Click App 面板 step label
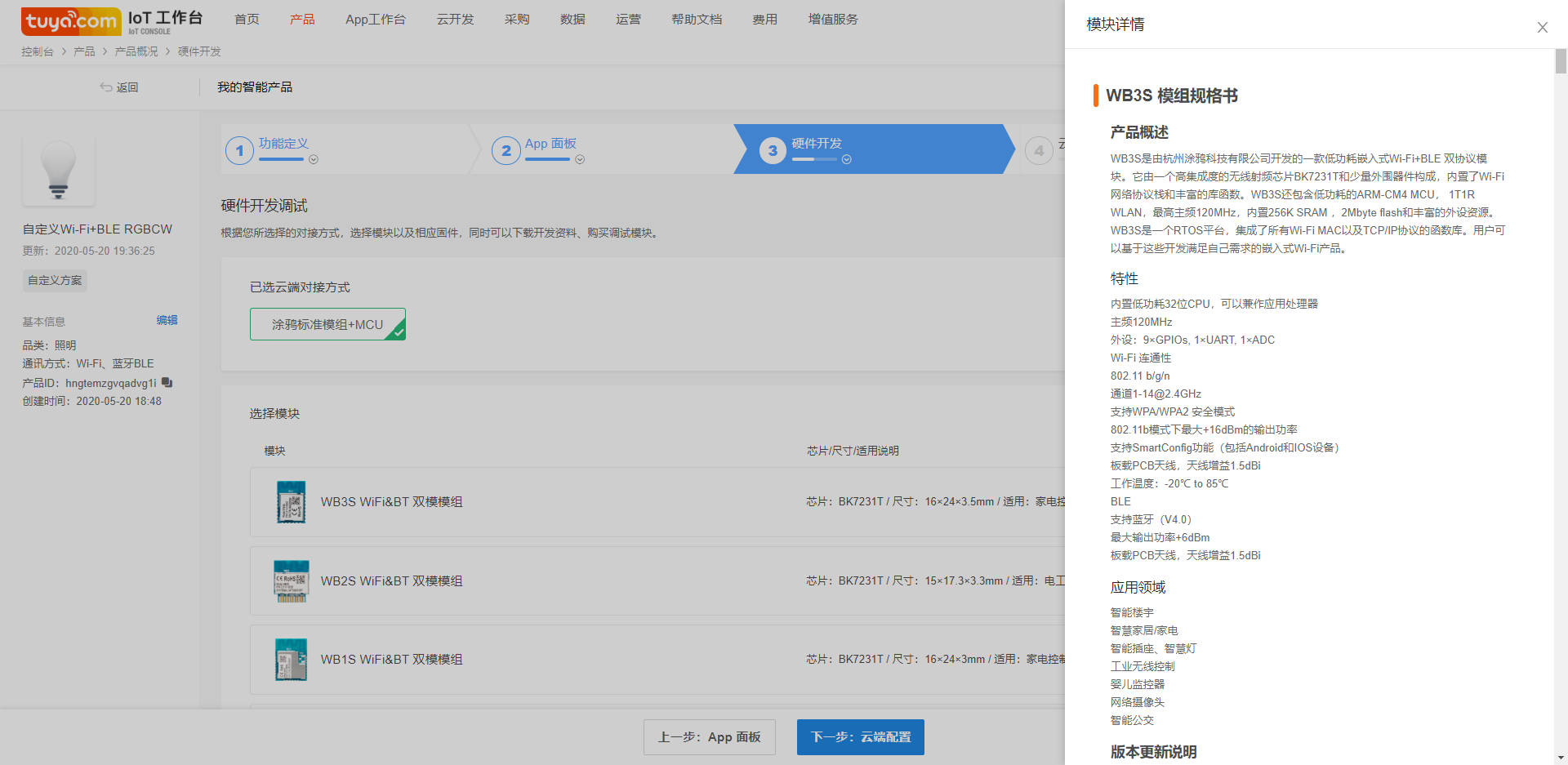The width and height of the screenshot is (1568, 765). coord(550,144)
